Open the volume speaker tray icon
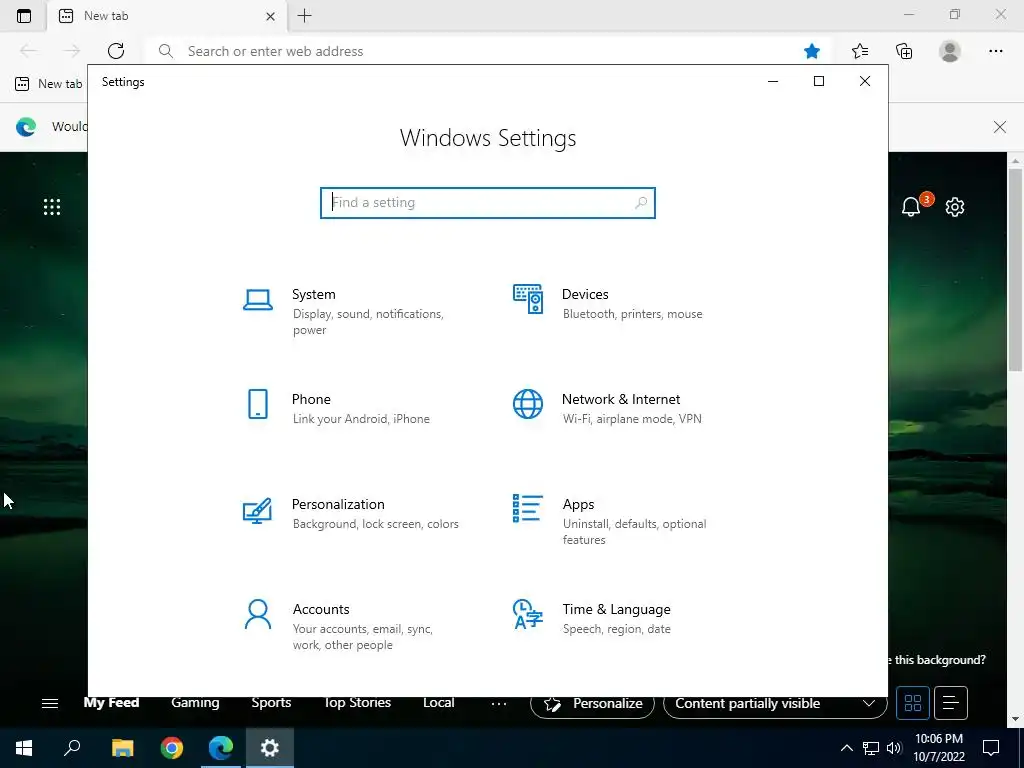1024x768 pixels. [x=894, y=748]
